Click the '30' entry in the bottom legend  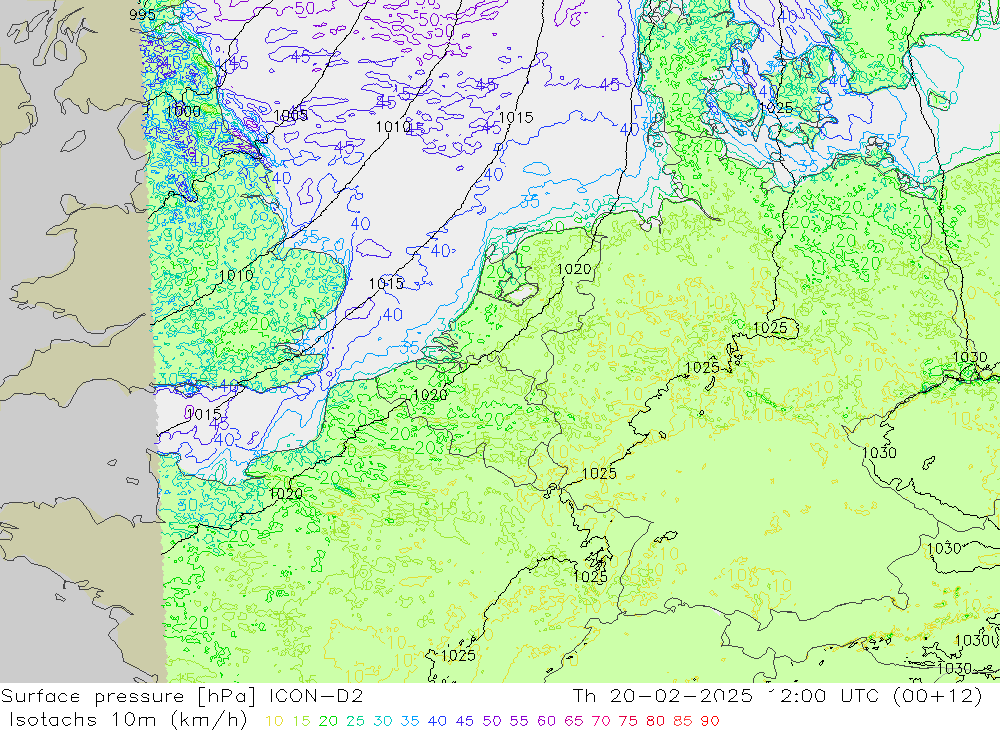(383, 722)
